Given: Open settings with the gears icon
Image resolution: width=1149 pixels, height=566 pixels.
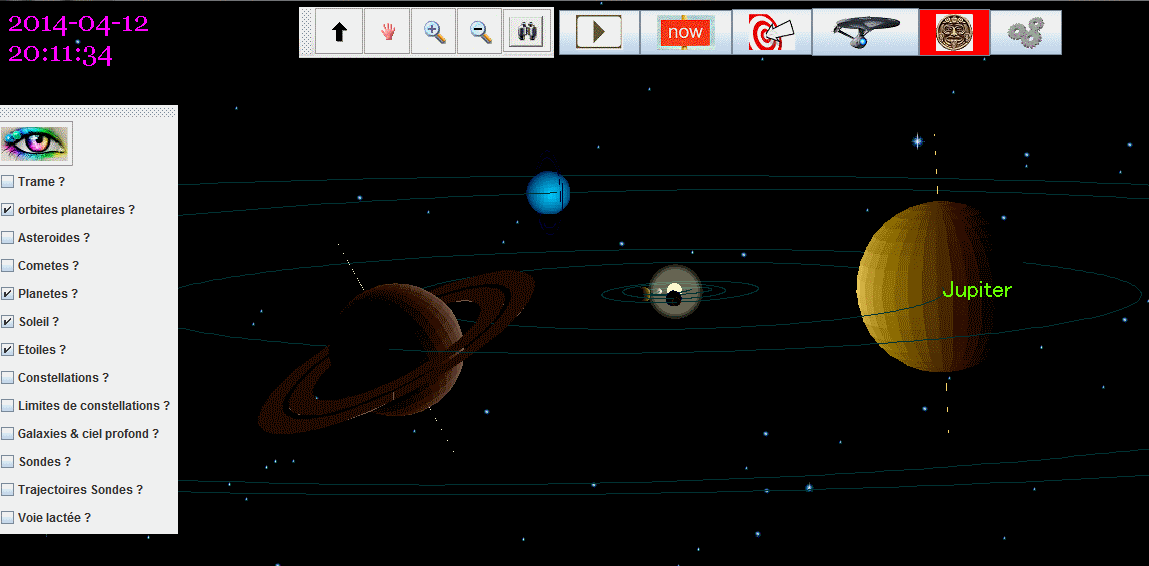Looking at the screenshot, I should pyautogui.click(x=1025, y=32).
